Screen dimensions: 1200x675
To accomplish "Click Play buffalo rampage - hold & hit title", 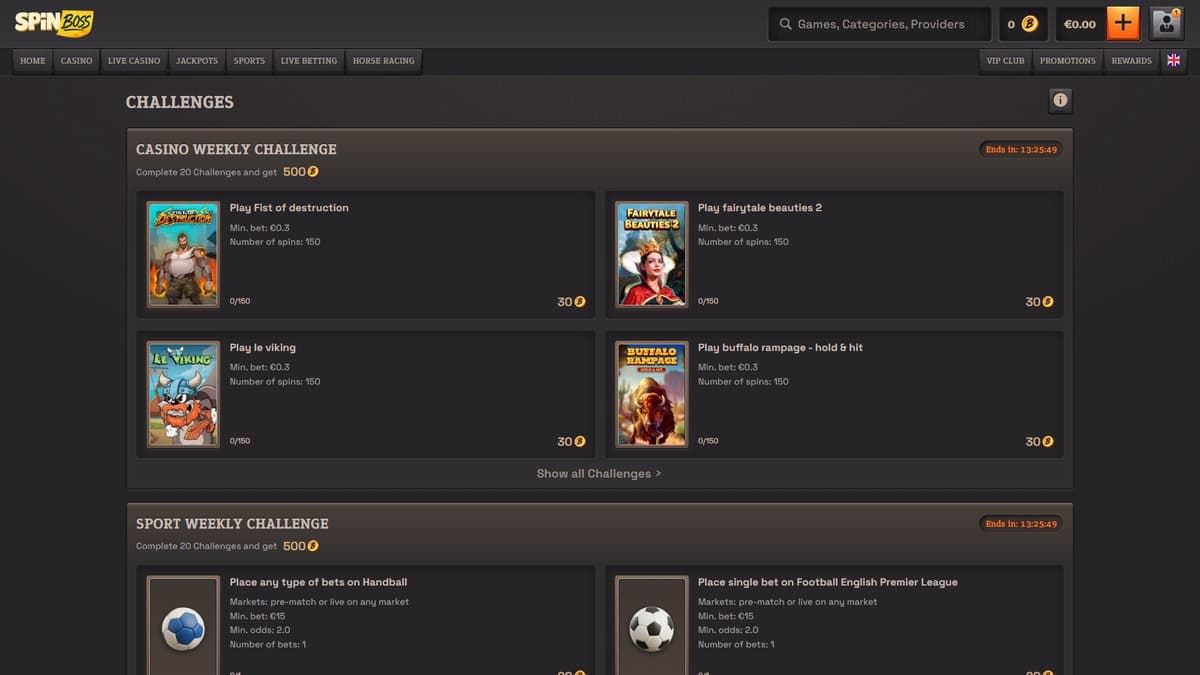I will 780,348.
